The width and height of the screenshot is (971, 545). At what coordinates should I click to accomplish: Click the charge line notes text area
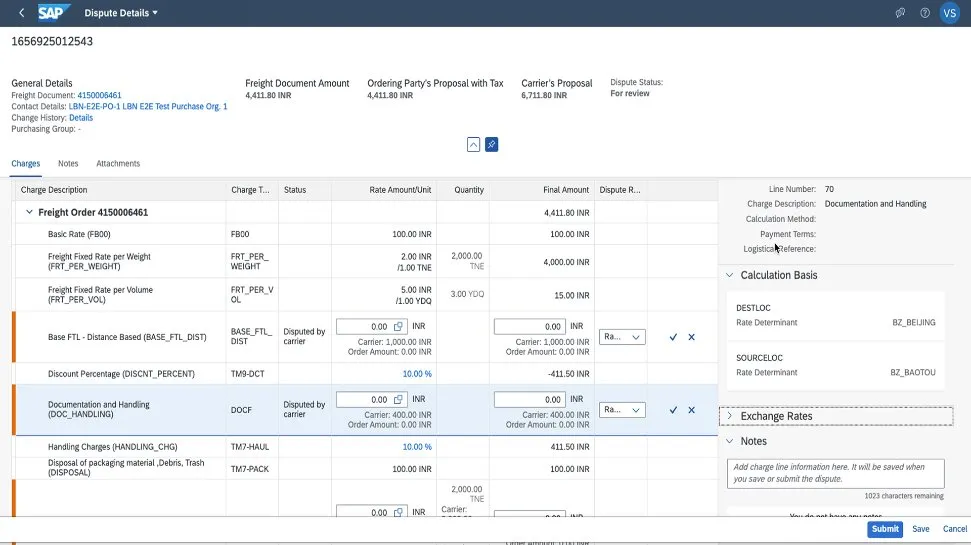click(835, 473)
